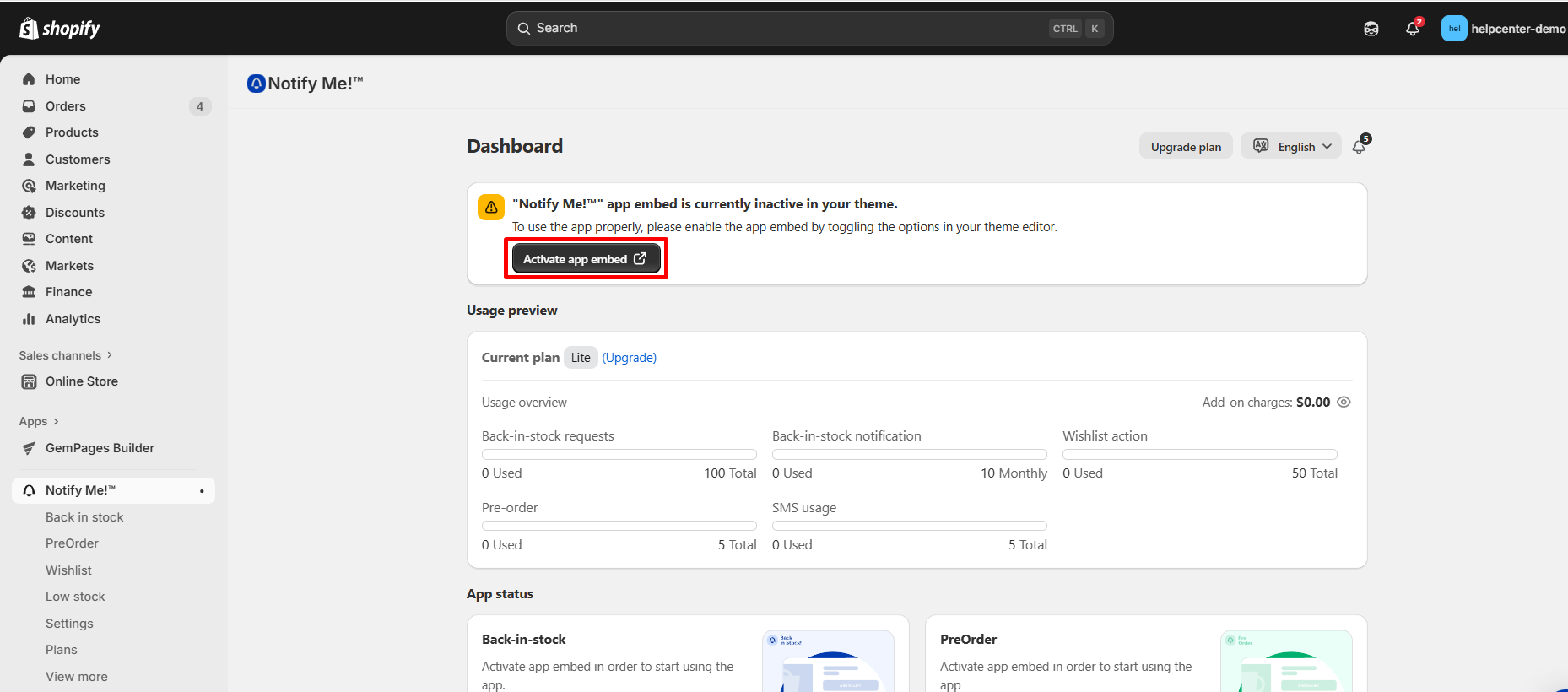
Task: Open the English language dropdown
Action: pyautogui.click(x=1291, y=147)
